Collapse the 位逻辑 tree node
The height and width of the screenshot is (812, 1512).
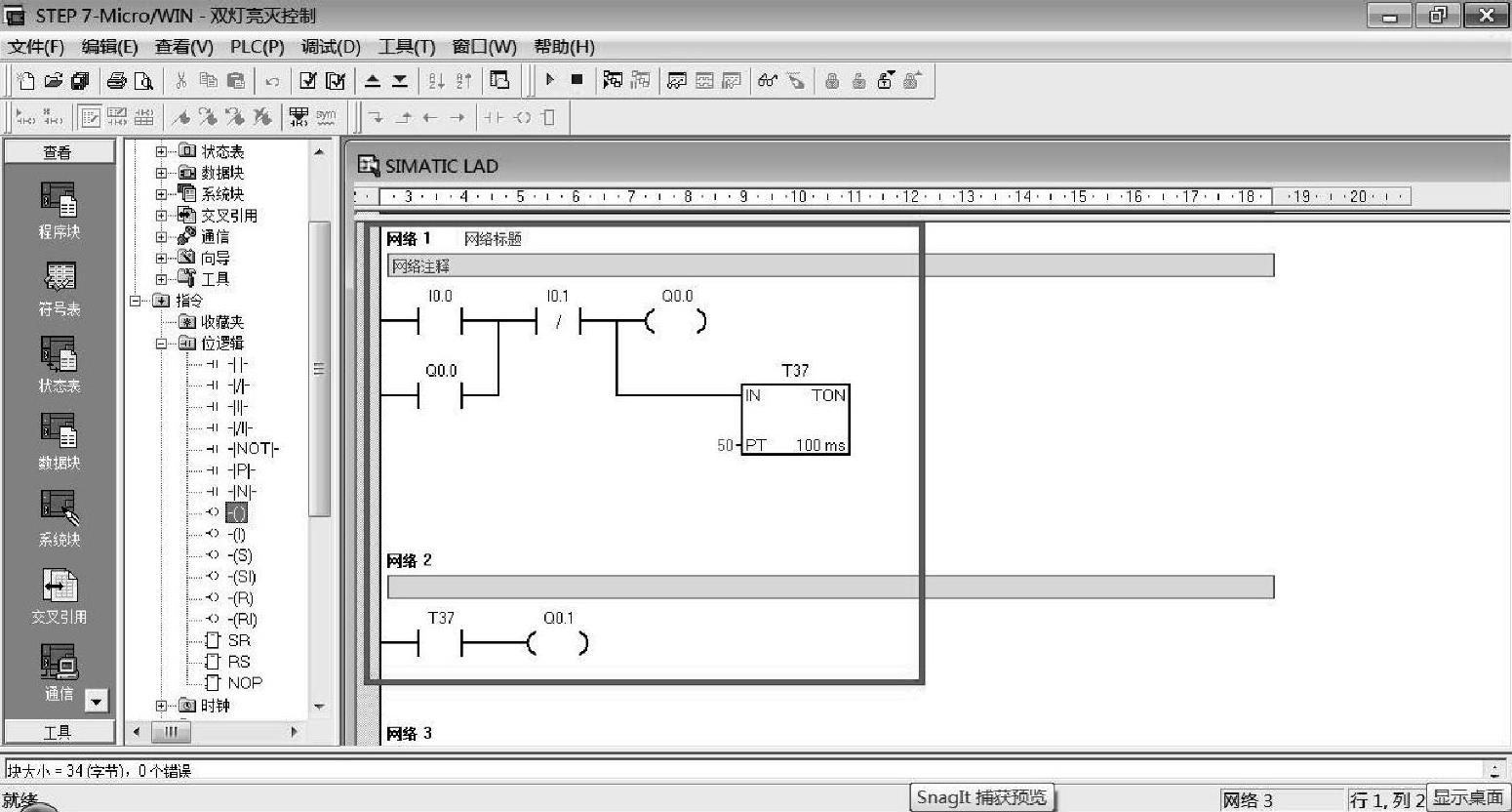click(161, 343)
